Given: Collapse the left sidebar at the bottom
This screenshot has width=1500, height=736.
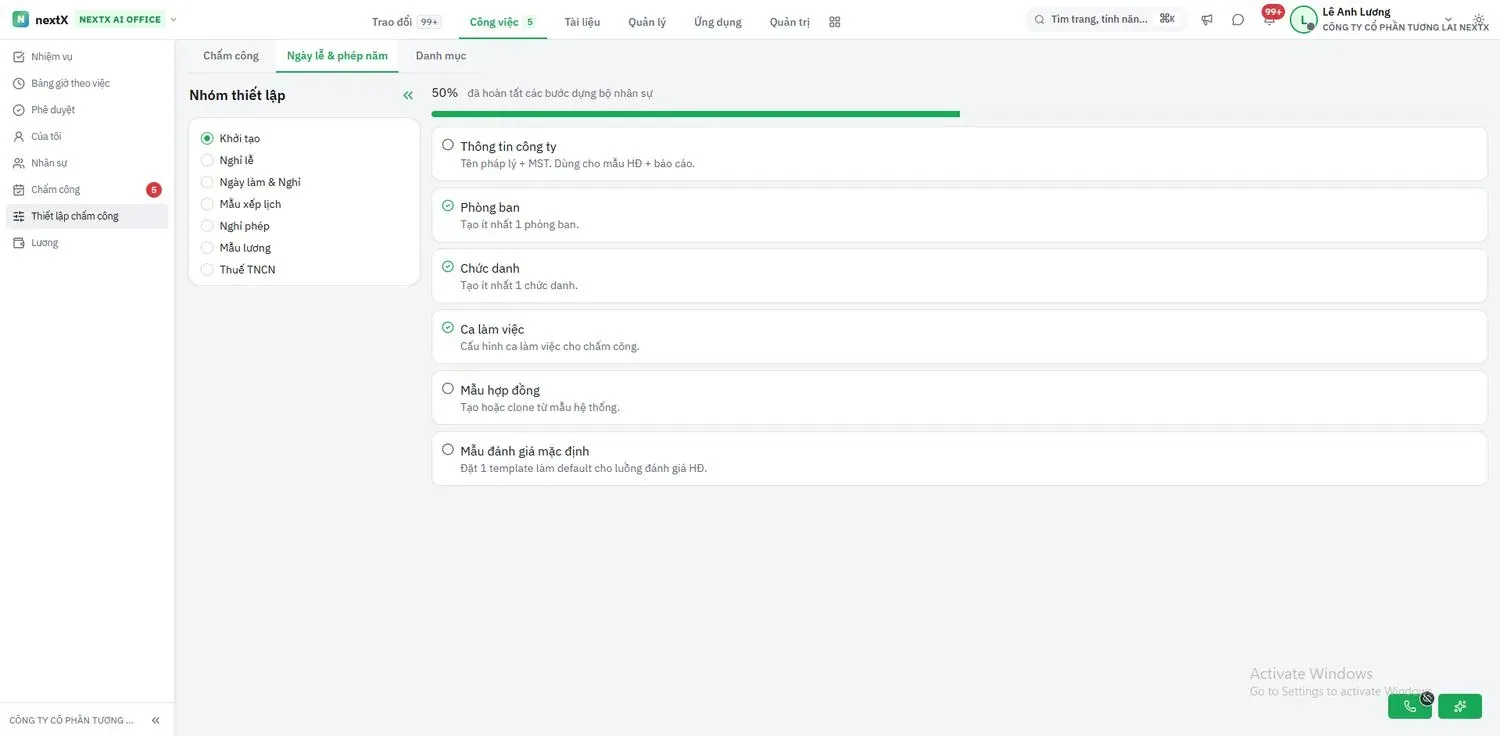Looking at the screenshot, I should coord(155,720).
